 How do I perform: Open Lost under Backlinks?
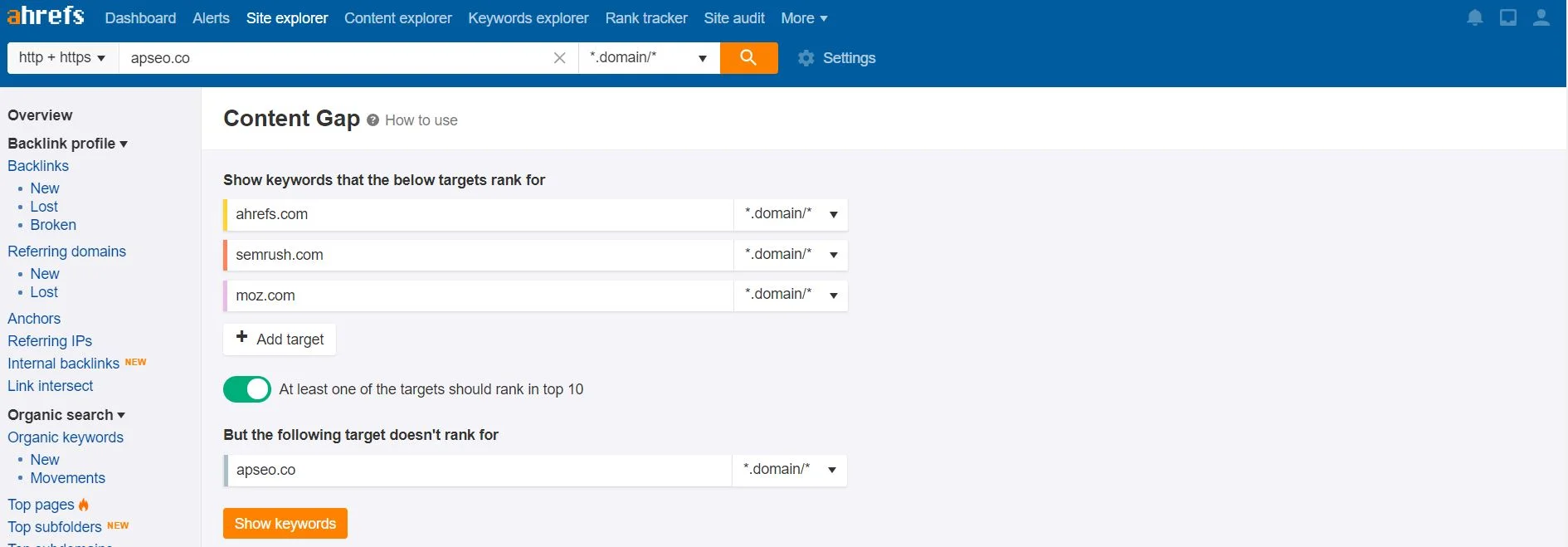click(x=44, y=207)
